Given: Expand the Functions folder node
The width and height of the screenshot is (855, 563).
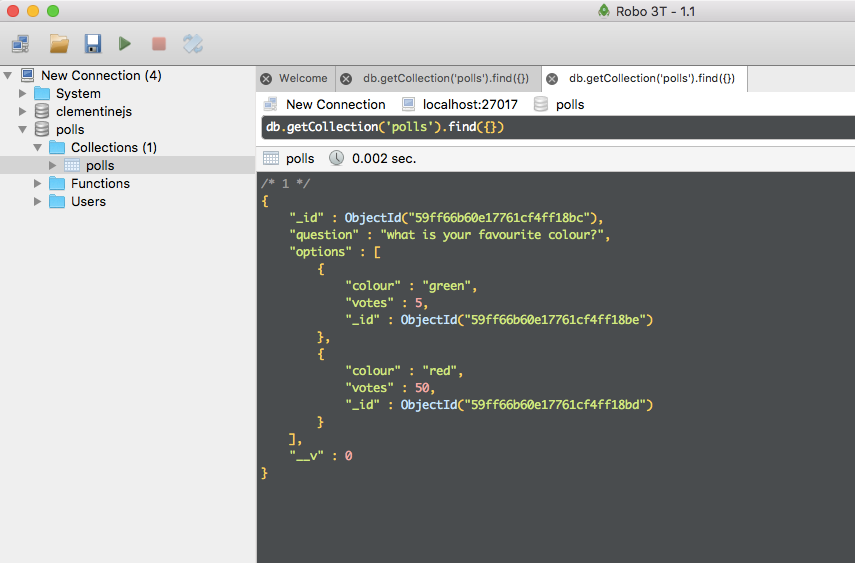Looking at the screenshot, I should click(x=38, y=183).
